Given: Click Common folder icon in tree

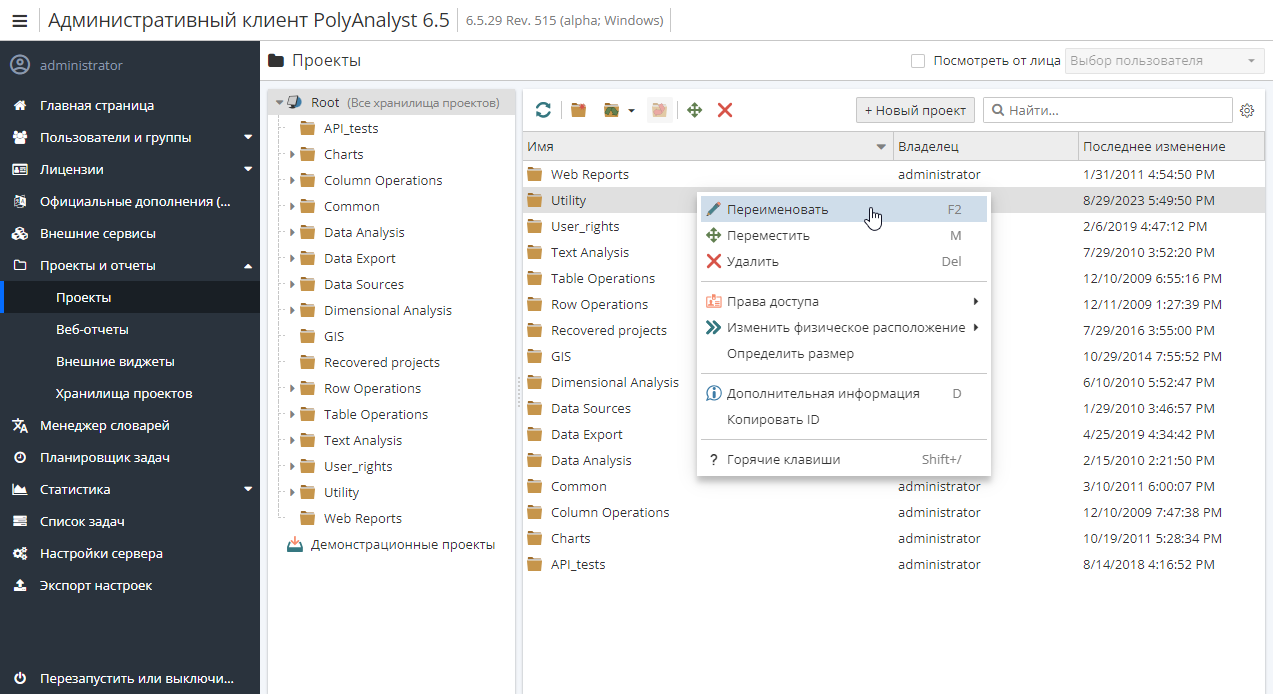Looking at the screenshot, I should (308, 206).
